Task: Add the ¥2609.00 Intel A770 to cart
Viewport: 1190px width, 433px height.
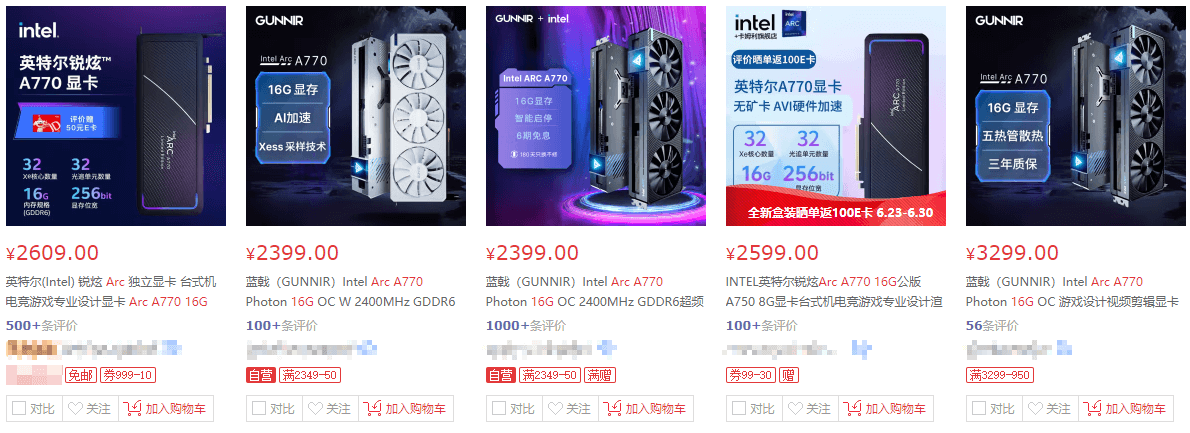Action: [165, 409]
